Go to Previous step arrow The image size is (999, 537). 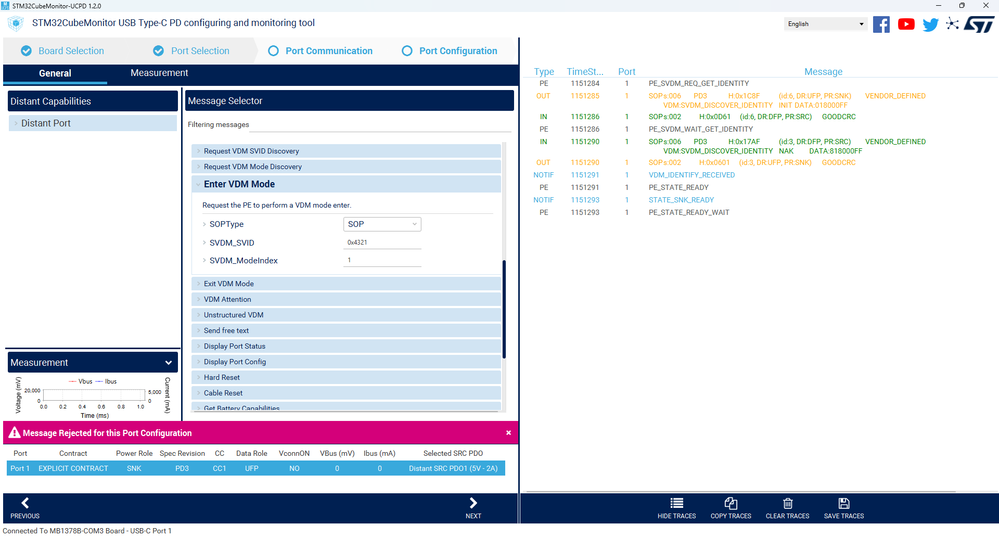(25, 503)
